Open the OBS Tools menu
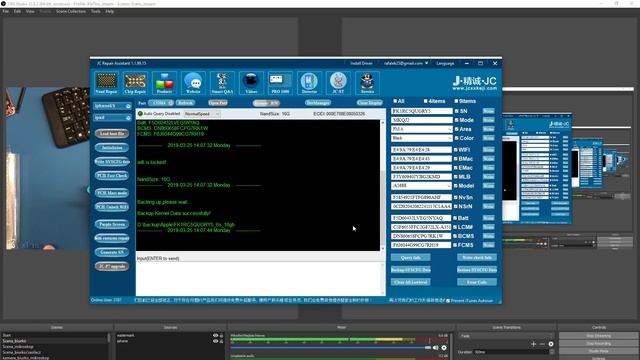 coord(96,11)
